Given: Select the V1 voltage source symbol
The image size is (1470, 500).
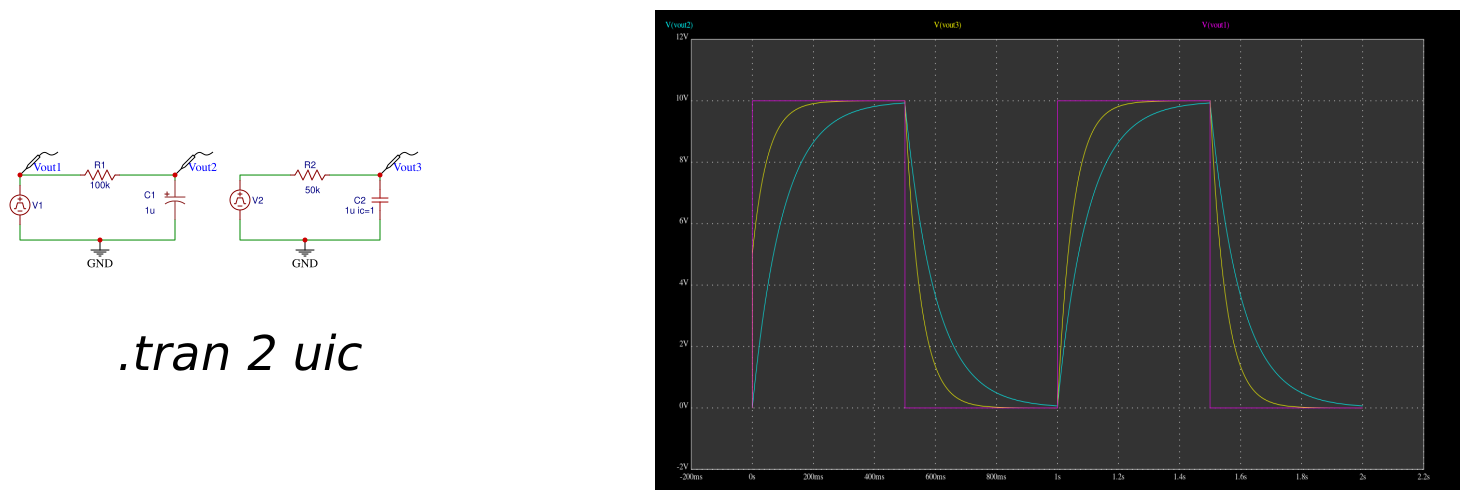Looking at the screenshot, I should click(20, 205).
